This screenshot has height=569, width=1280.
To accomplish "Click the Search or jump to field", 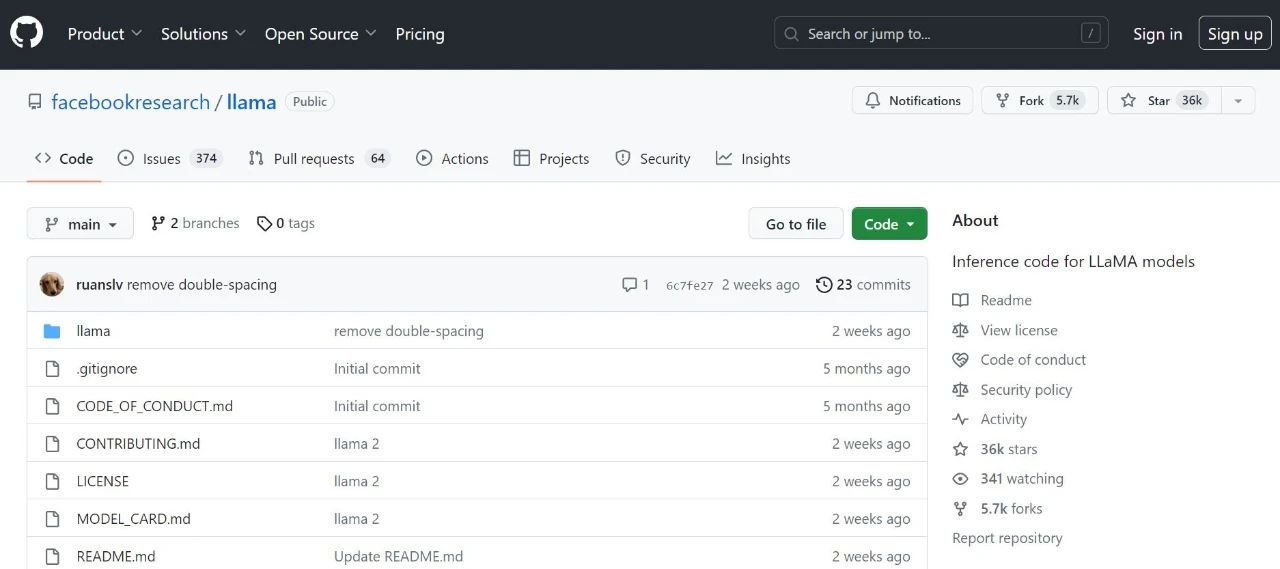I will pyautogui.click(x=944, y=34).
